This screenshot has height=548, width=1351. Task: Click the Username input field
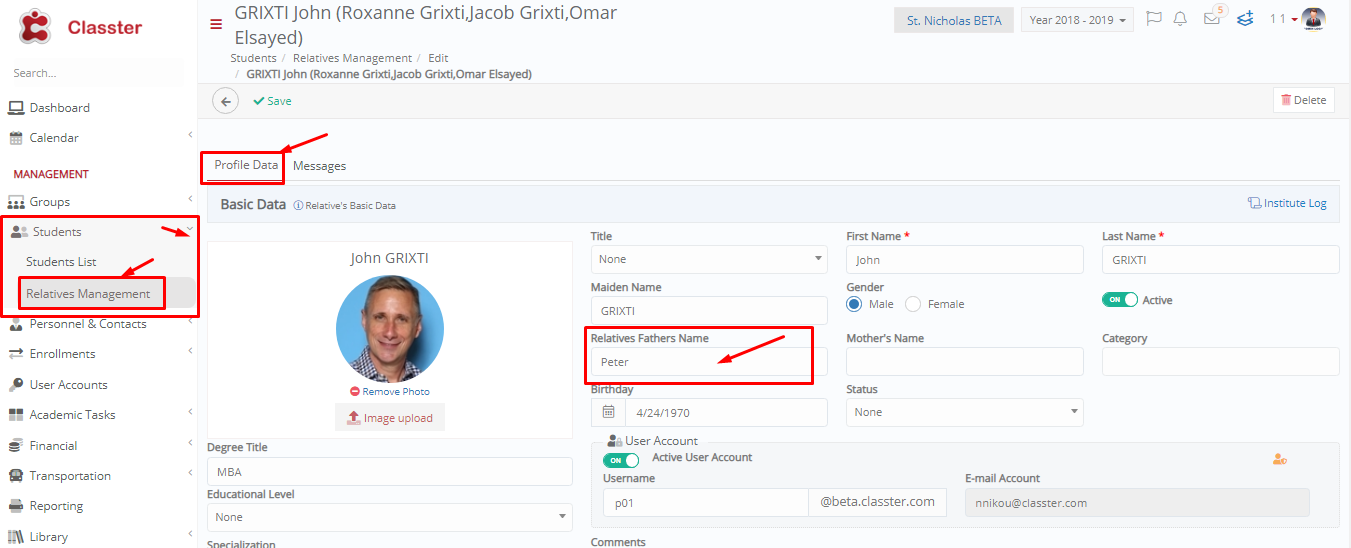(705, 502)
